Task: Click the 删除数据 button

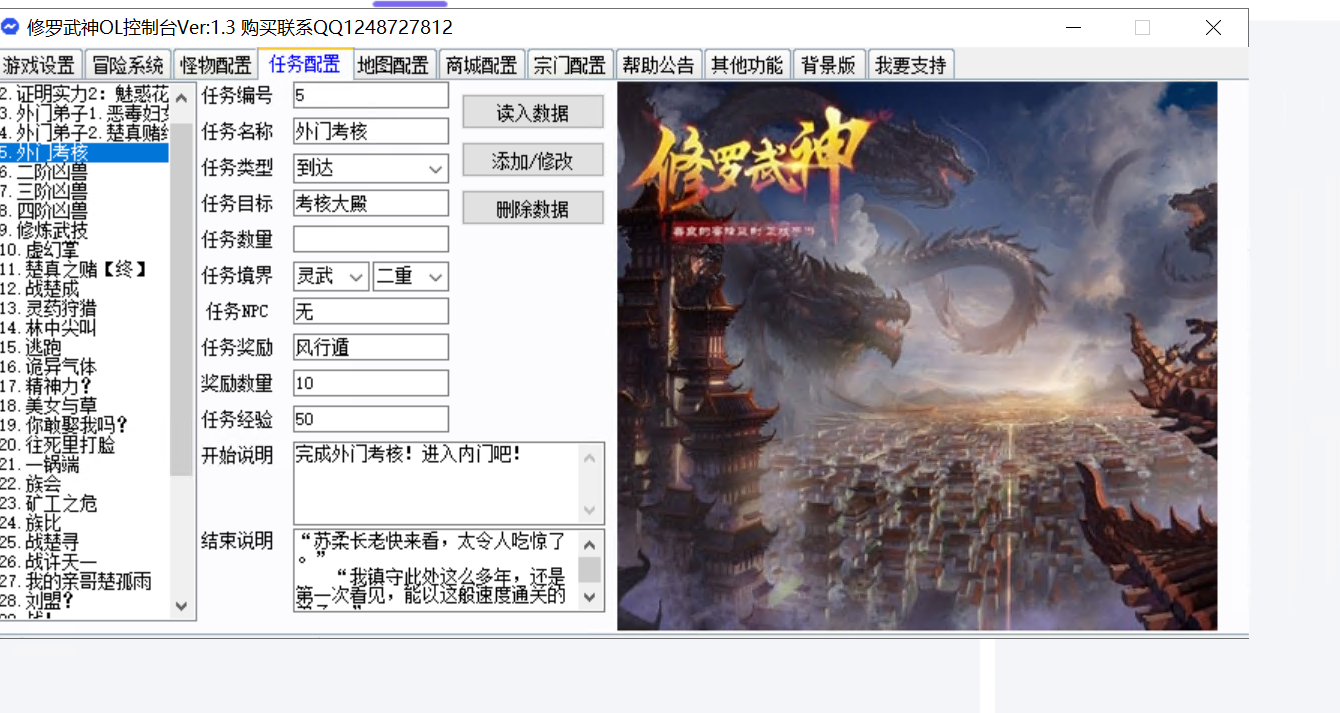Action: 532,209
